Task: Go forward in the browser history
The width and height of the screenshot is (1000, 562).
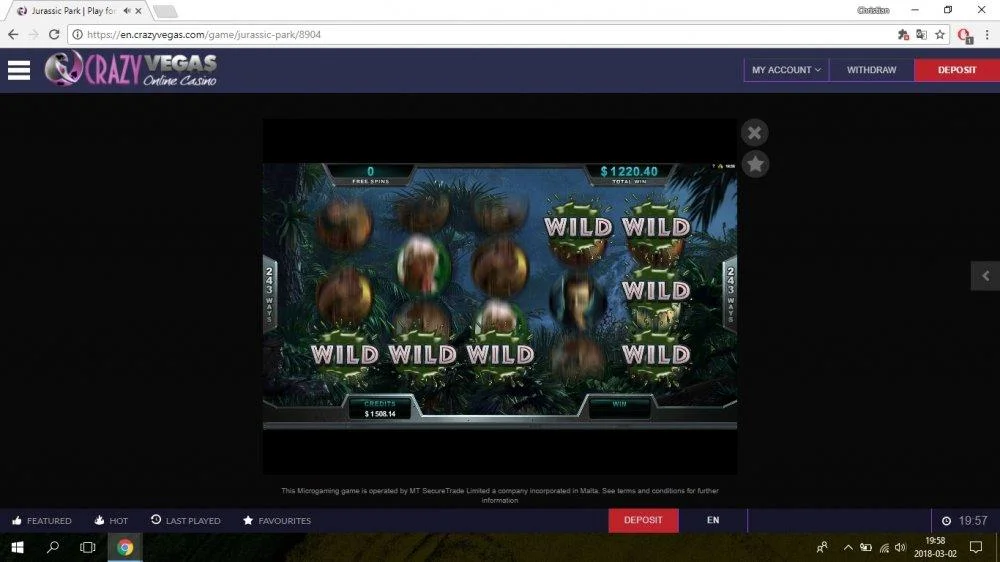Action: 34,34
